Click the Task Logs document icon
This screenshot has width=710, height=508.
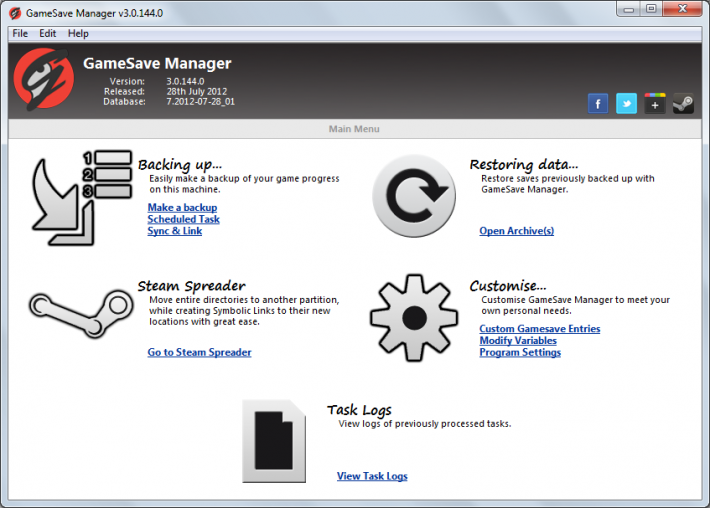[x=274, y=441]
